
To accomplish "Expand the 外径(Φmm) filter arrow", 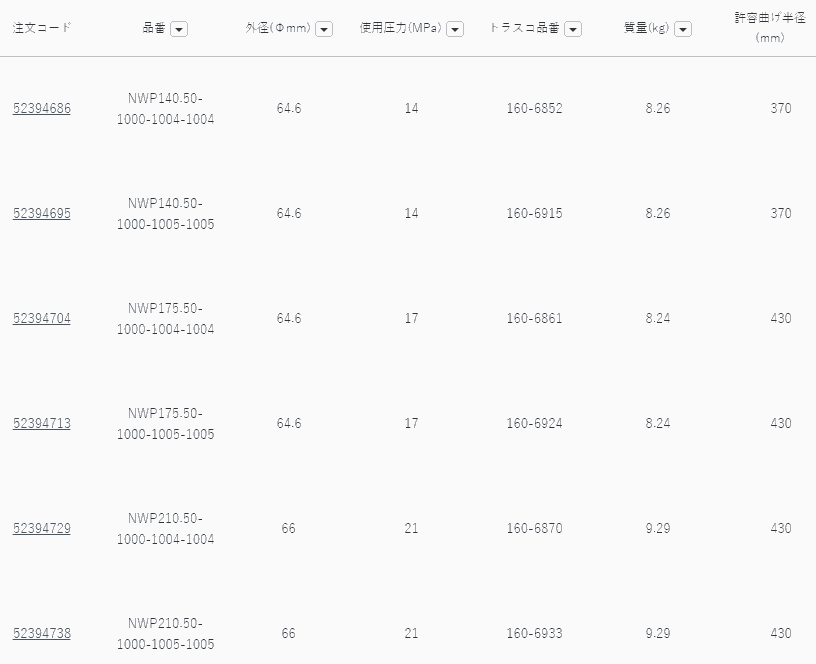I will [324, 29].
